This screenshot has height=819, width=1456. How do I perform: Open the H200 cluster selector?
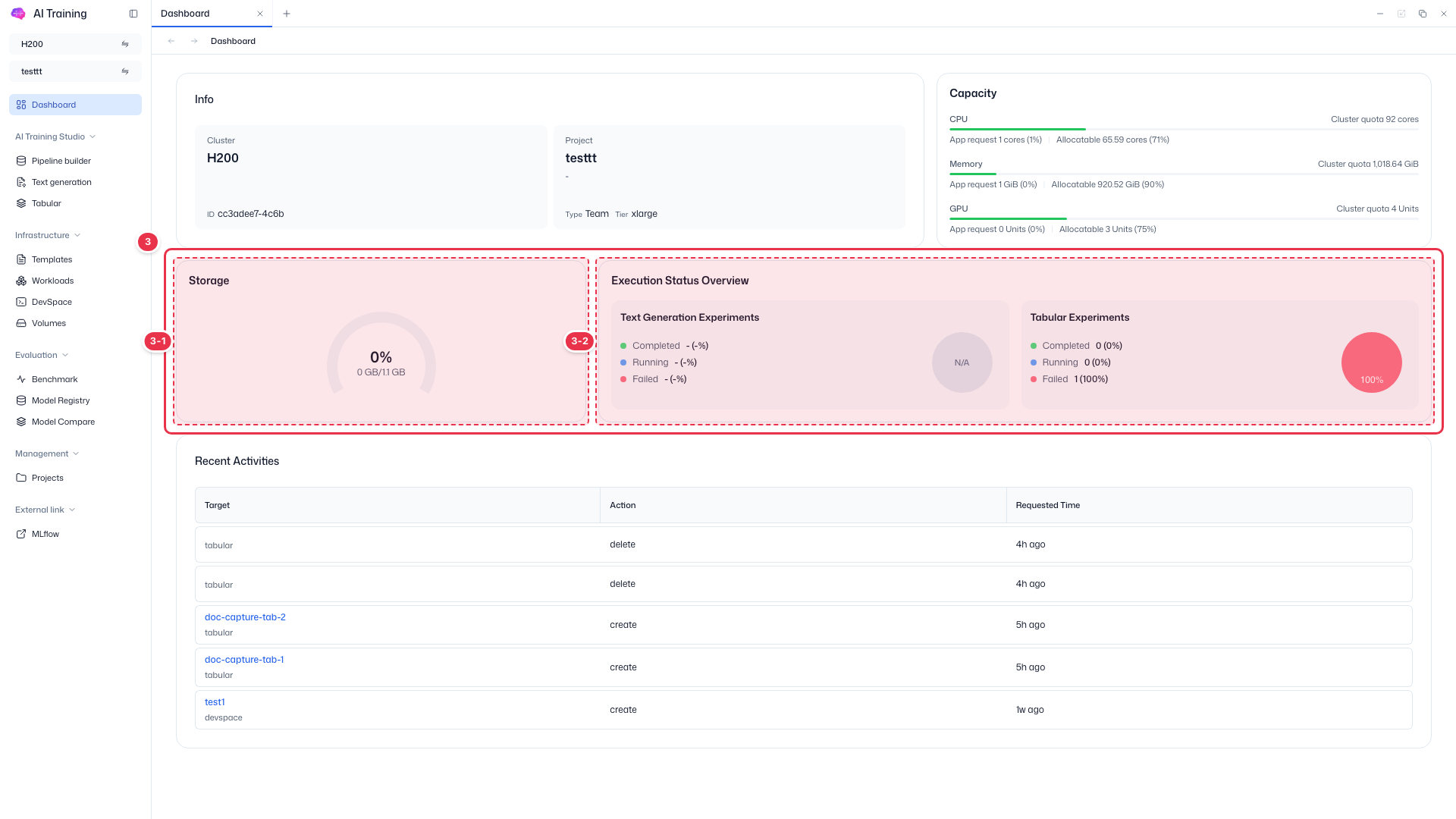coord(75,44)
